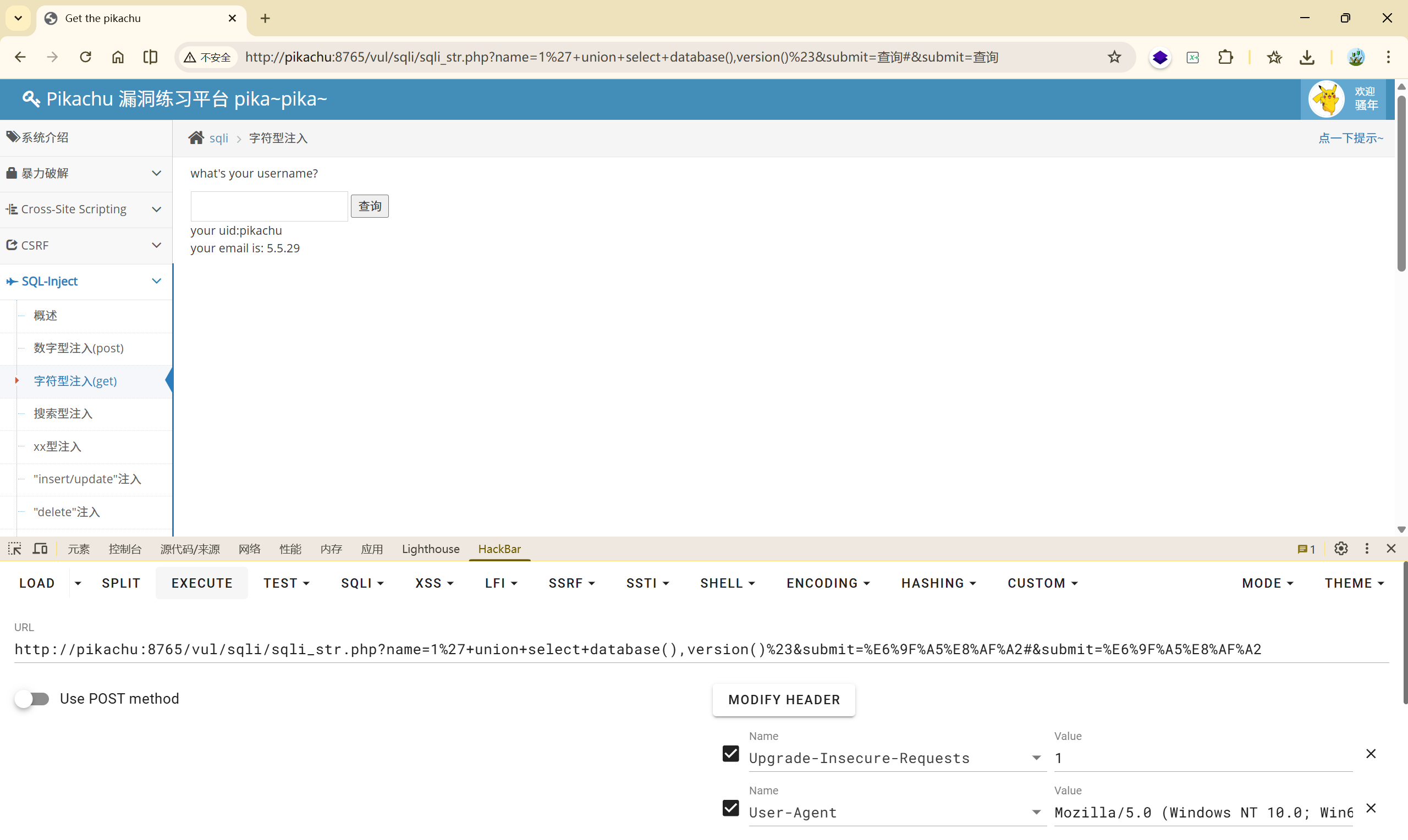Enable the Use POST method switch
Viewport: 1408px width, 840px height.
[x=32, y=699]
